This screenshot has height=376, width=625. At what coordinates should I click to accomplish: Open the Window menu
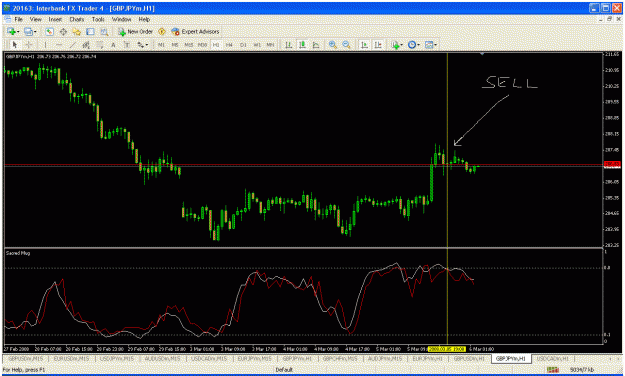(121, 19)
